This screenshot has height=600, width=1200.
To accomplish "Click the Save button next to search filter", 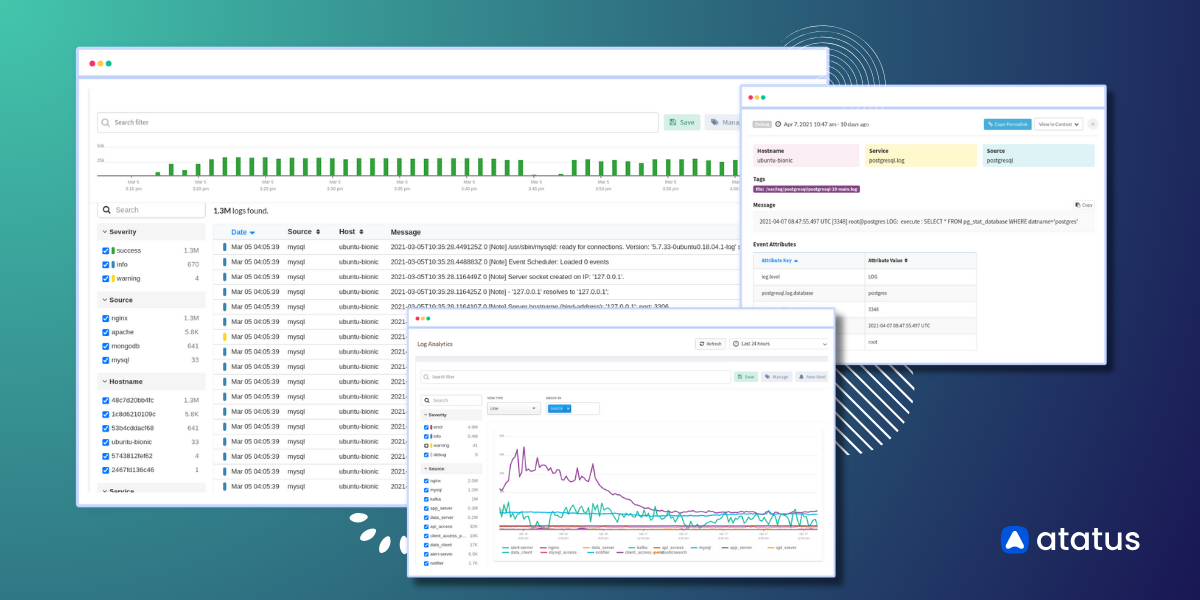I will click(746, 377).
